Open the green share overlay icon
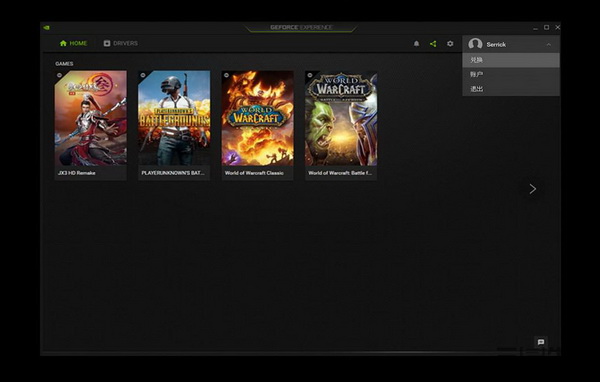Image resolution: width=600 pixels, height=382 pixels. click(x=433, y=44)
